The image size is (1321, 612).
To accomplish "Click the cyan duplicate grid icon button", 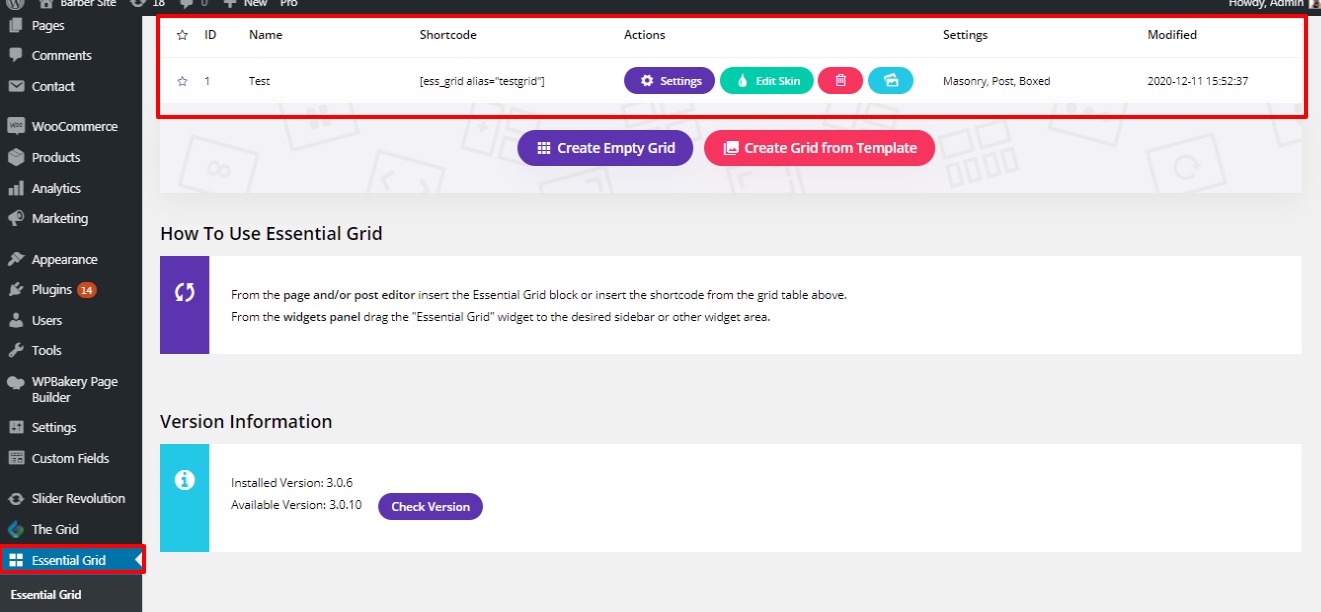I will click(890, 81).
